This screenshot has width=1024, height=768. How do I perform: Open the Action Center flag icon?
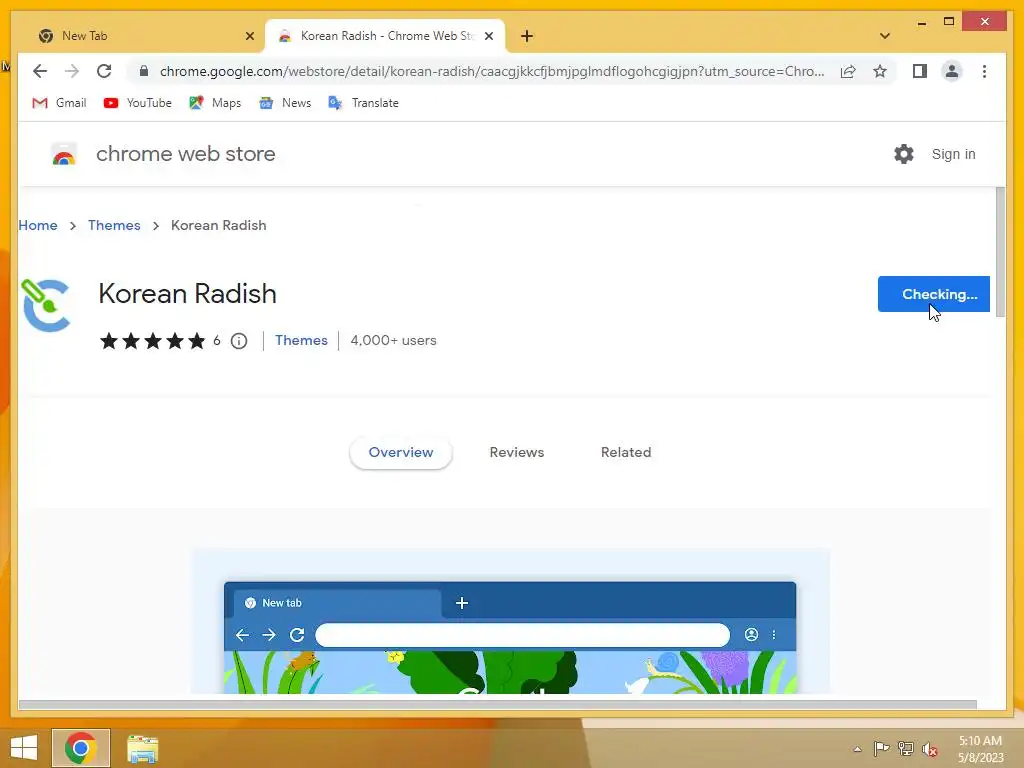(x=881, y=748)
